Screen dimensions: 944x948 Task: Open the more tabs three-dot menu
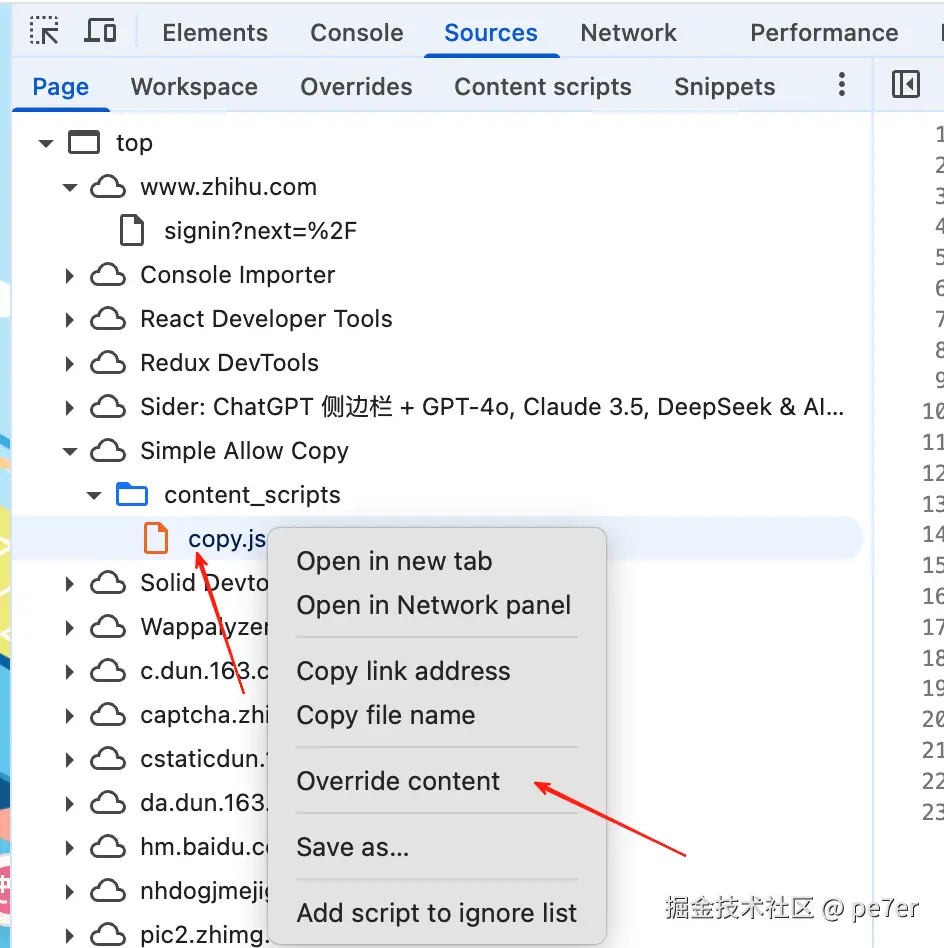pos(841,85)
